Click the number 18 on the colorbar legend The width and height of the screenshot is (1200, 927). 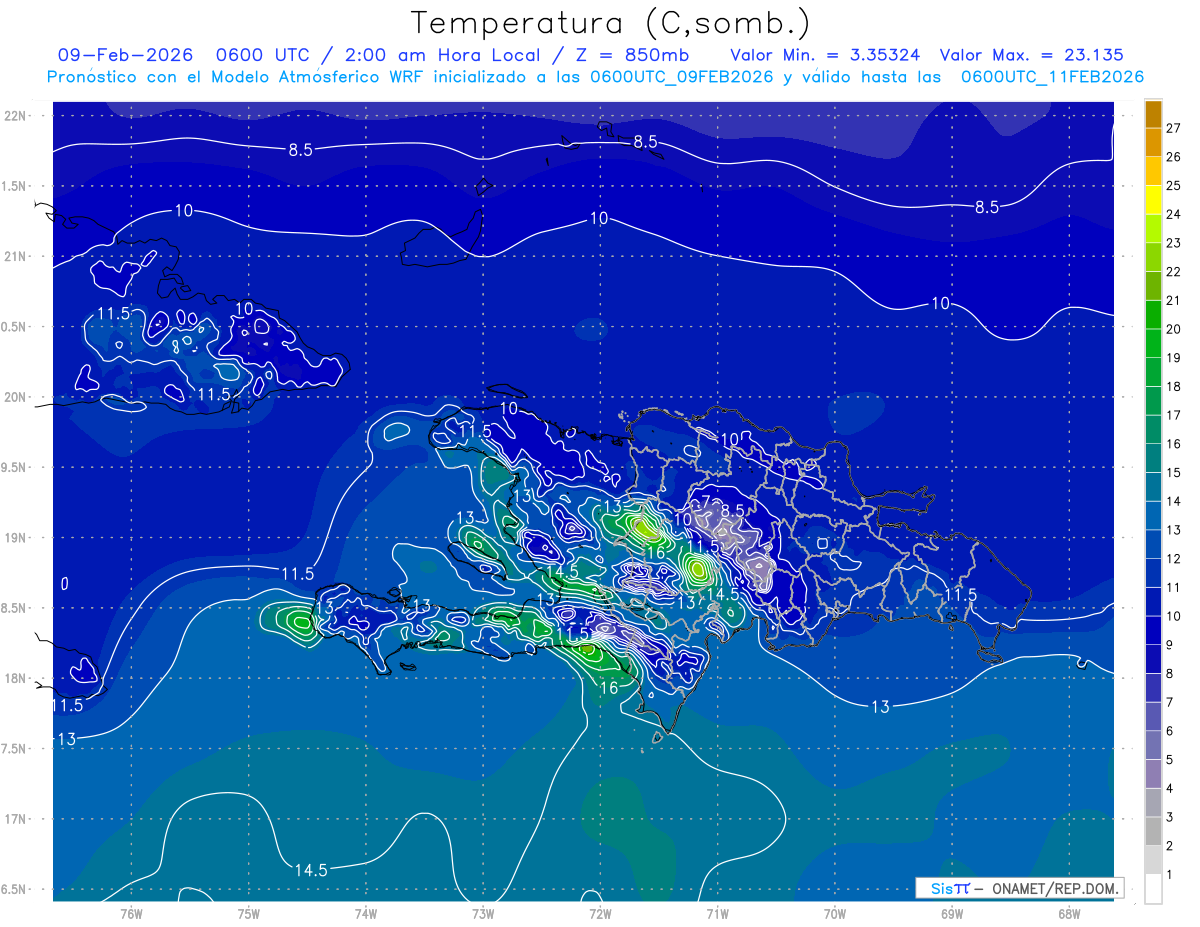(1173, 386)
